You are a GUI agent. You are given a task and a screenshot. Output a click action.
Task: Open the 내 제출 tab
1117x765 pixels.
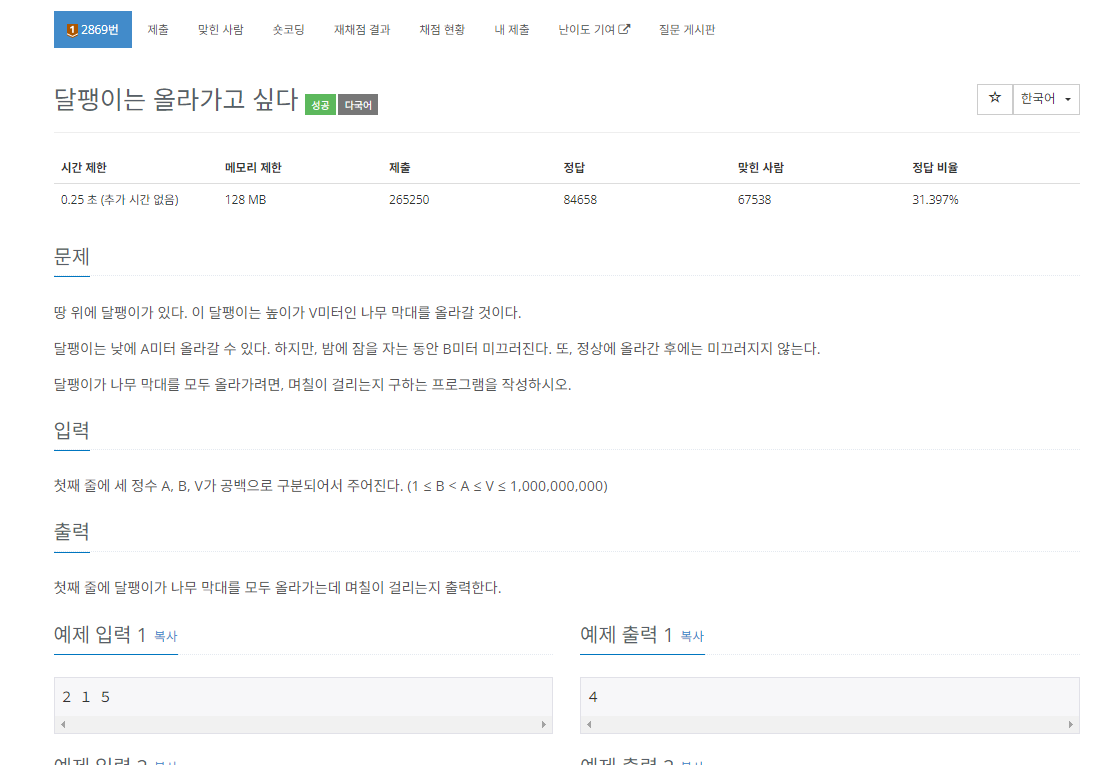(x=512, y=29)
